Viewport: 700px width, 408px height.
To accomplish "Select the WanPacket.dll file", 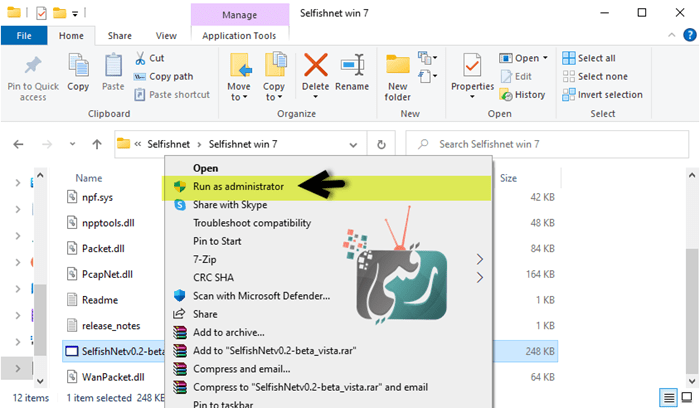I will [x=112, y=377].
